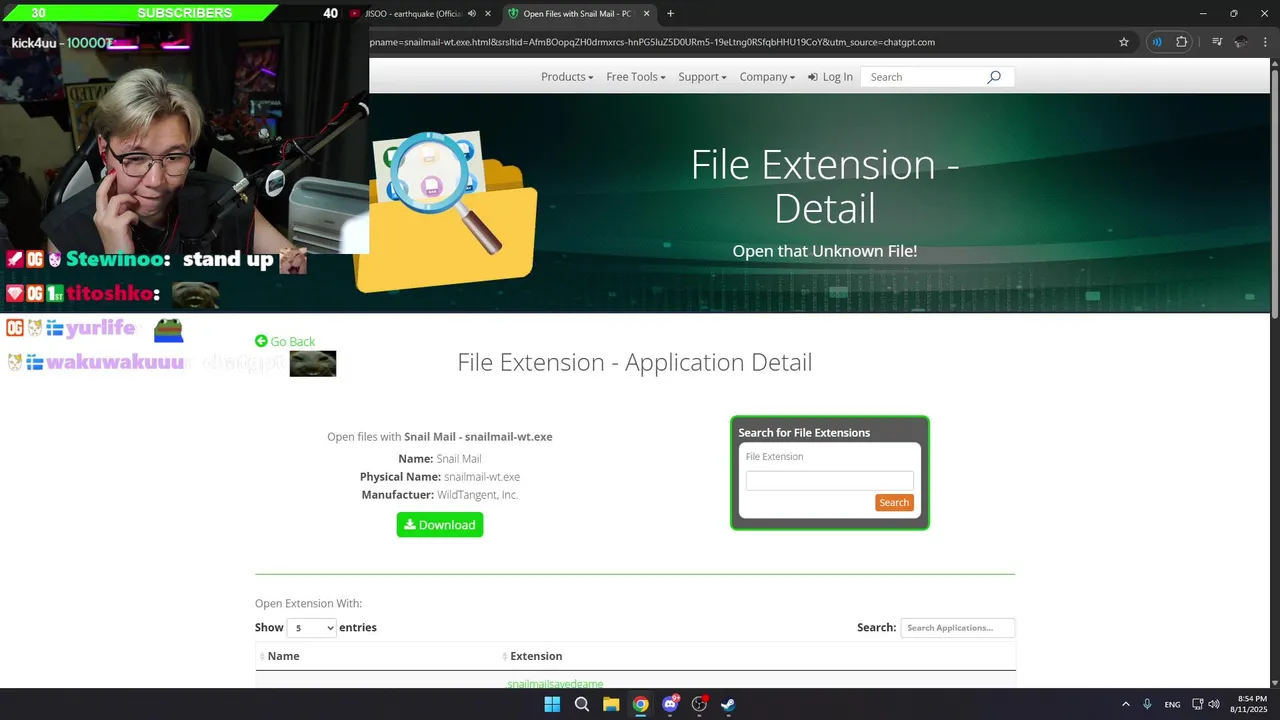Open Windows taskbar search

(x=581, y=705)
